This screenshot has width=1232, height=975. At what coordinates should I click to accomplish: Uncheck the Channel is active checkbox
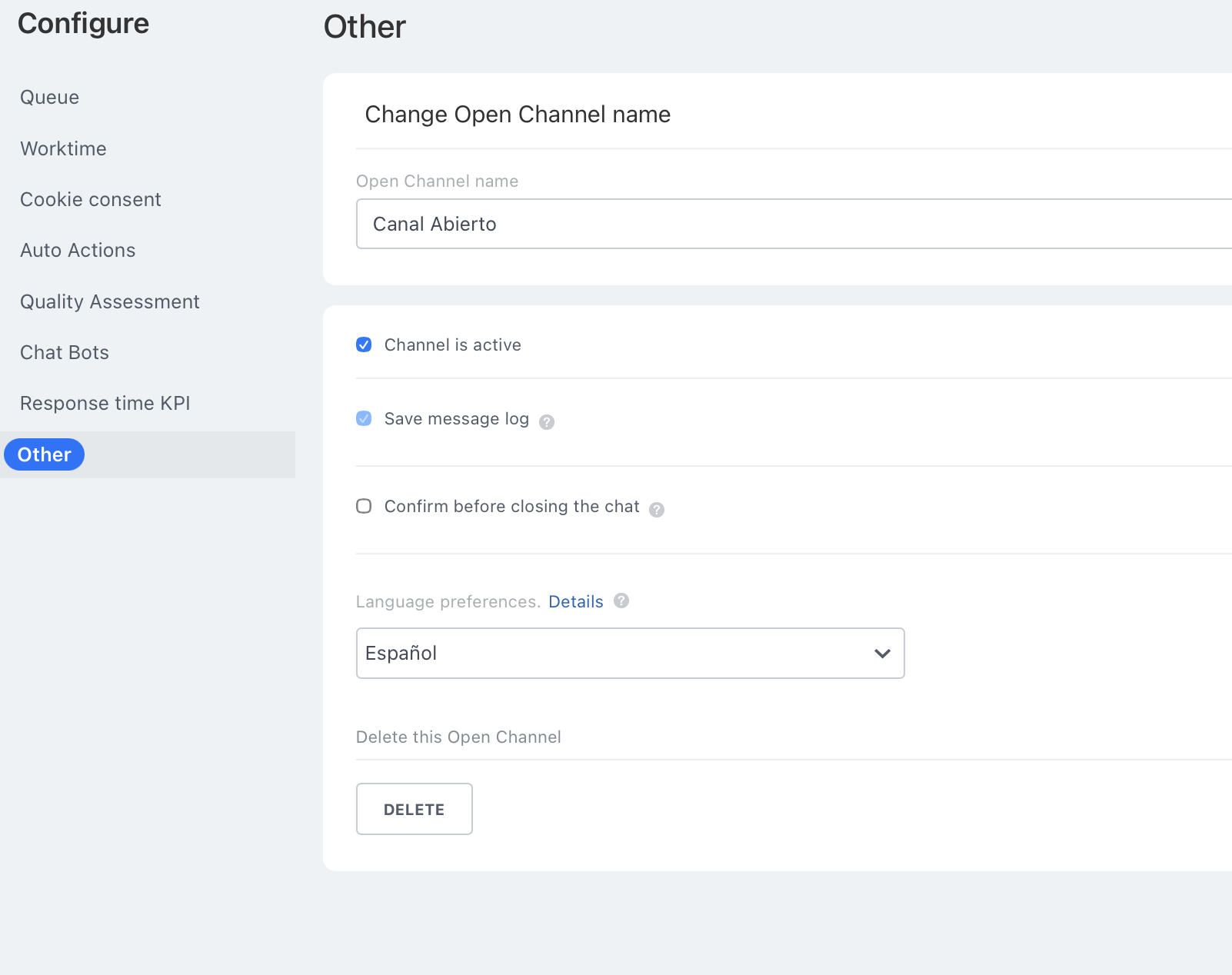tap(365, 344)
